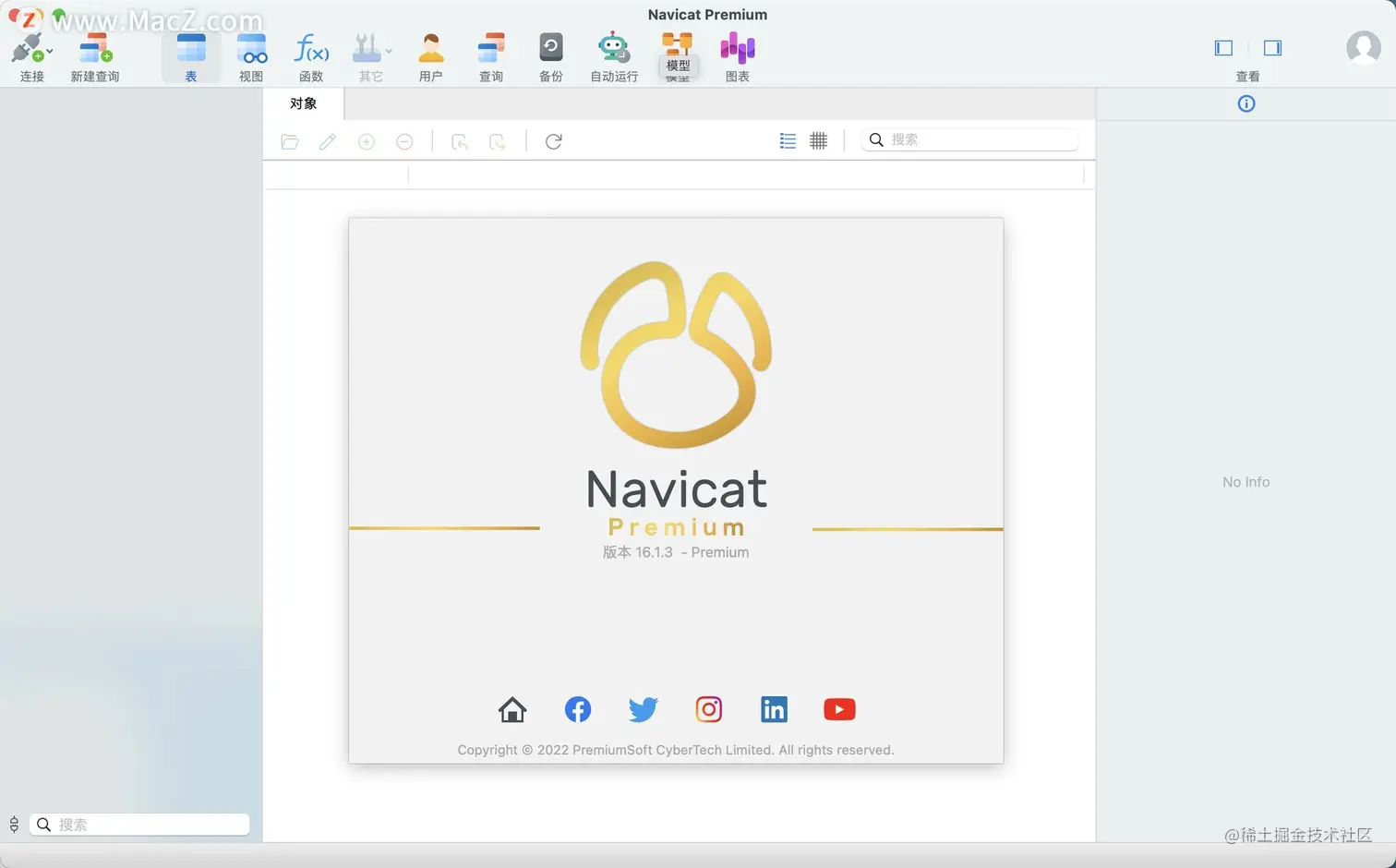The image size is (1396, 868).
Task: Click the import wizard icon
Action: point(459,141)
